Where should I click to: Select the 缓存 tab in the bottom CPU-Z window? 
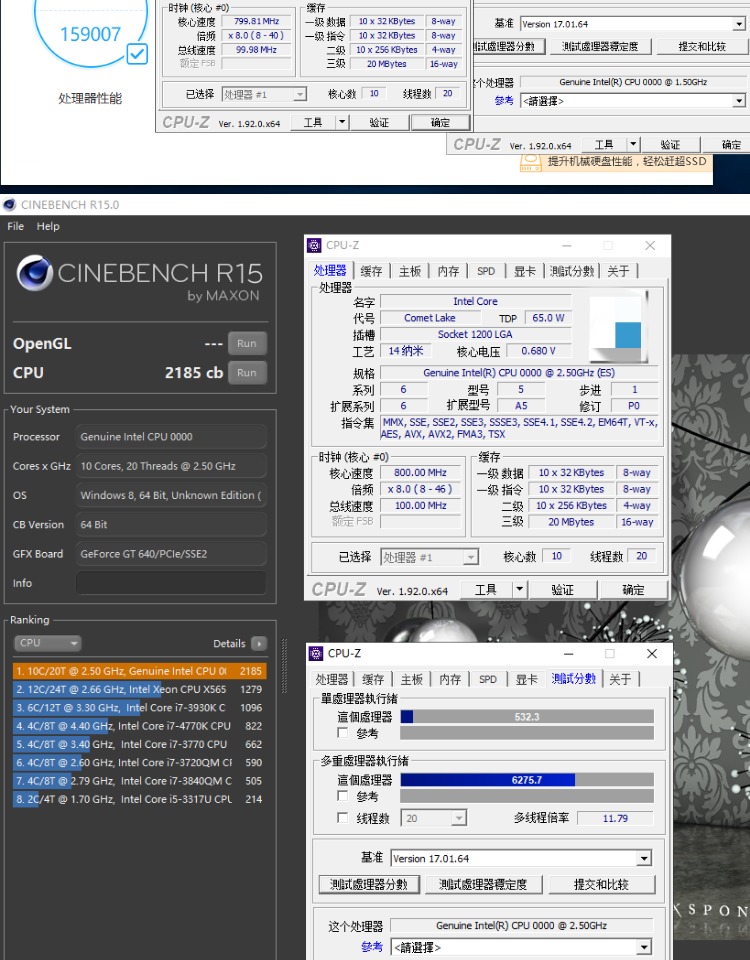coord(373,679)
